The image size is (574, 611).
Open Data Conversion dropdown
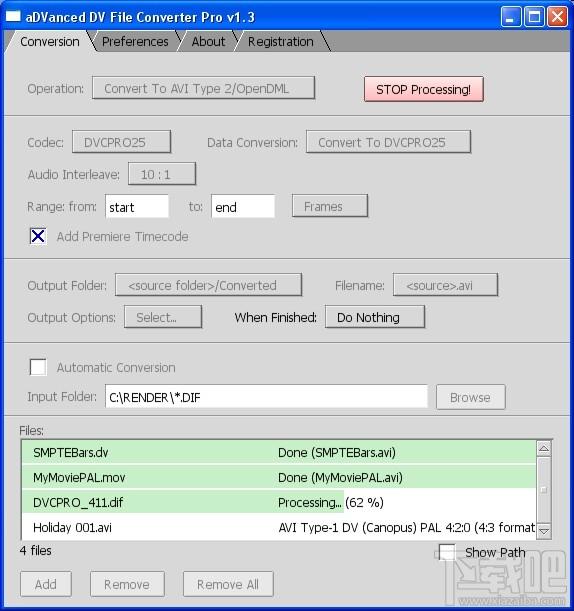pos(389,141)
